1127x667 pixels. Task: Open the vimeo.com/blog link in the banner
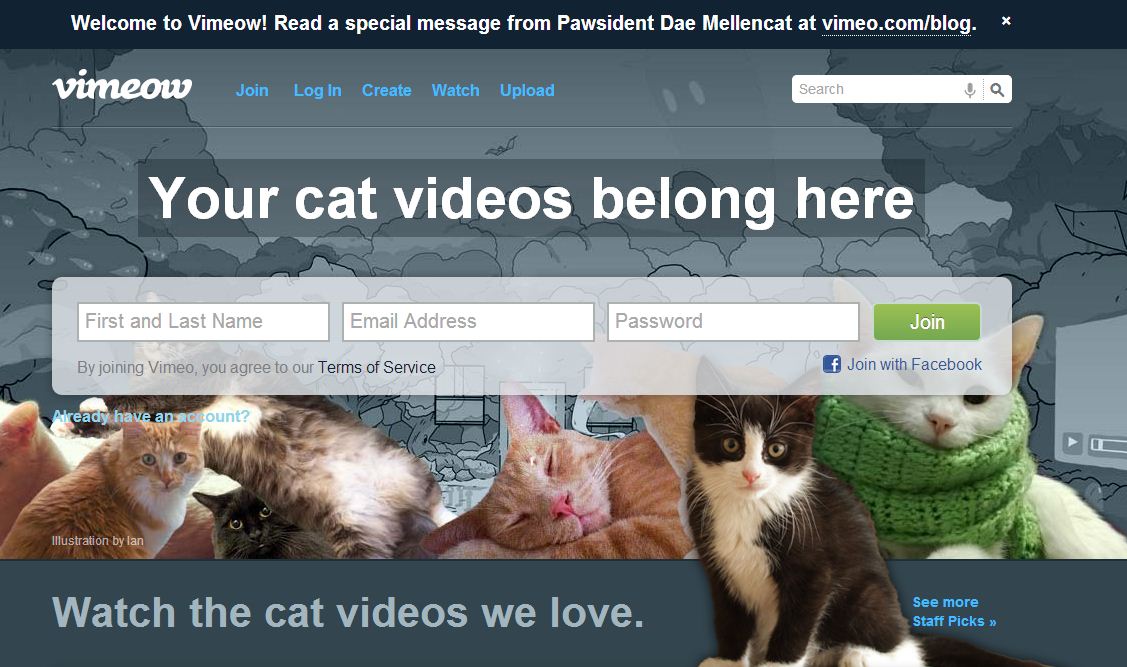896,24
